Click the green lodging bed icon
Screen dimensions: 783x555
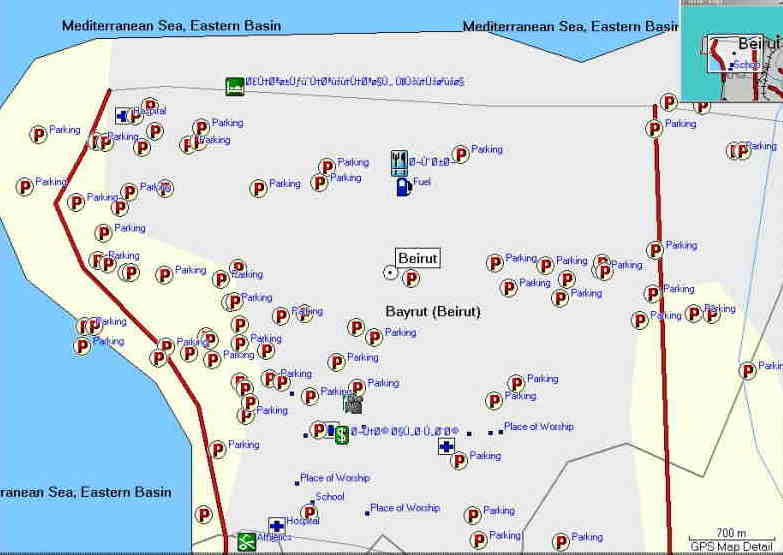[235, 86]
